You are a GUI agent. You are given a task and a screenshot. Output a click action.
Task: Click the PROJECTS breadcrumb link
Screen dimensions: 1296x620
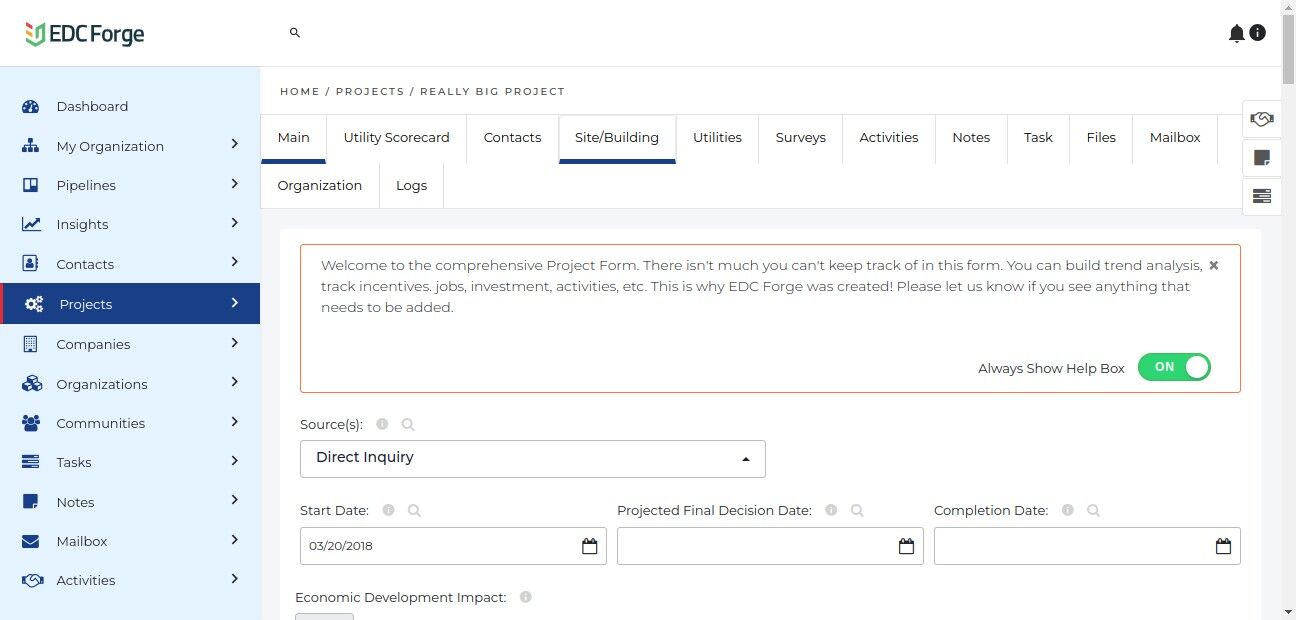(x=370, y=91)
